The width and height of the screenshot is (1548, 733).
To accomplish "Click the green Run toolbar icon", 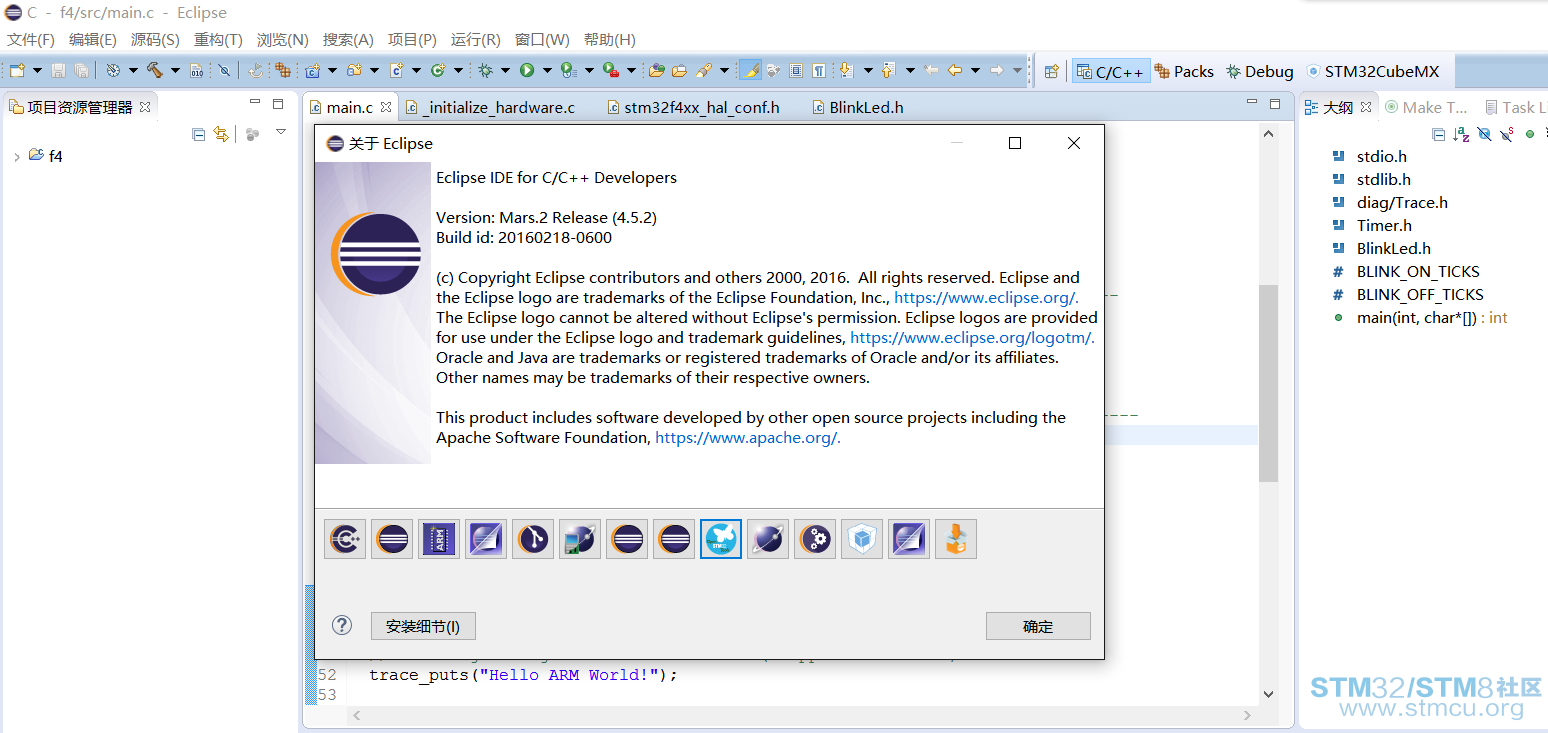I will (x=526, y=70).
